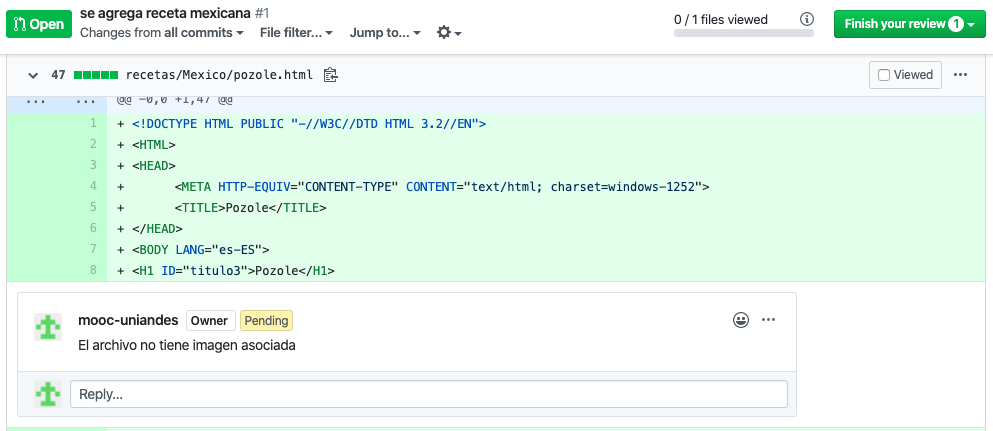Show files viewed info icon

click(x=806, y=20)
